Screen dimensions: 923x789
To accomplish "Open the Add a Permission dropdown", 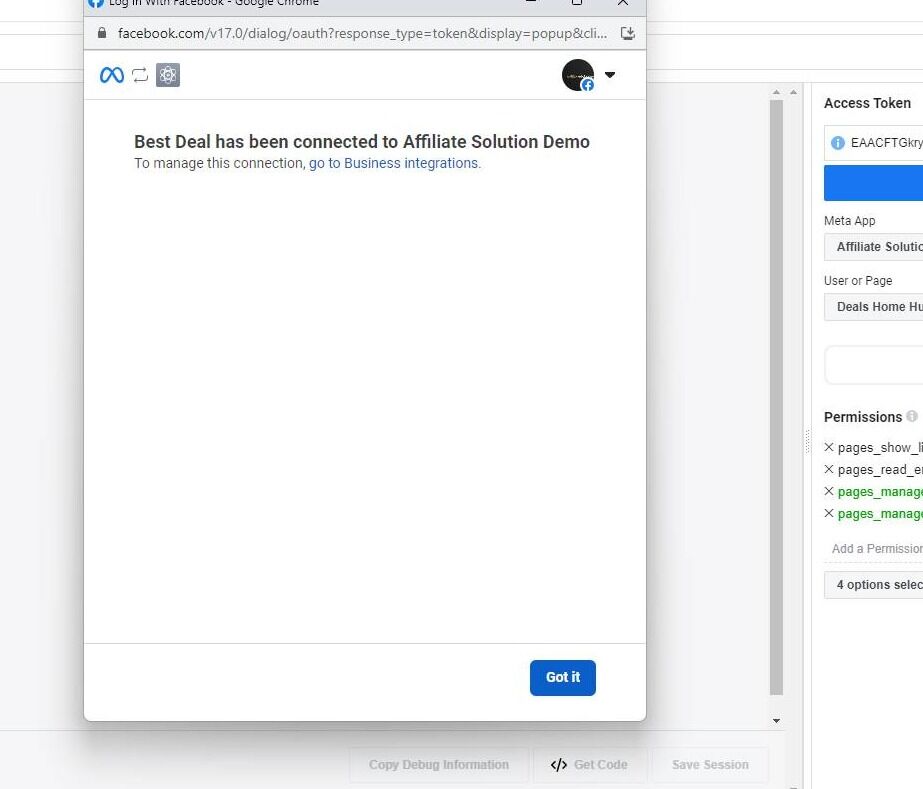I will click(874, 549).
